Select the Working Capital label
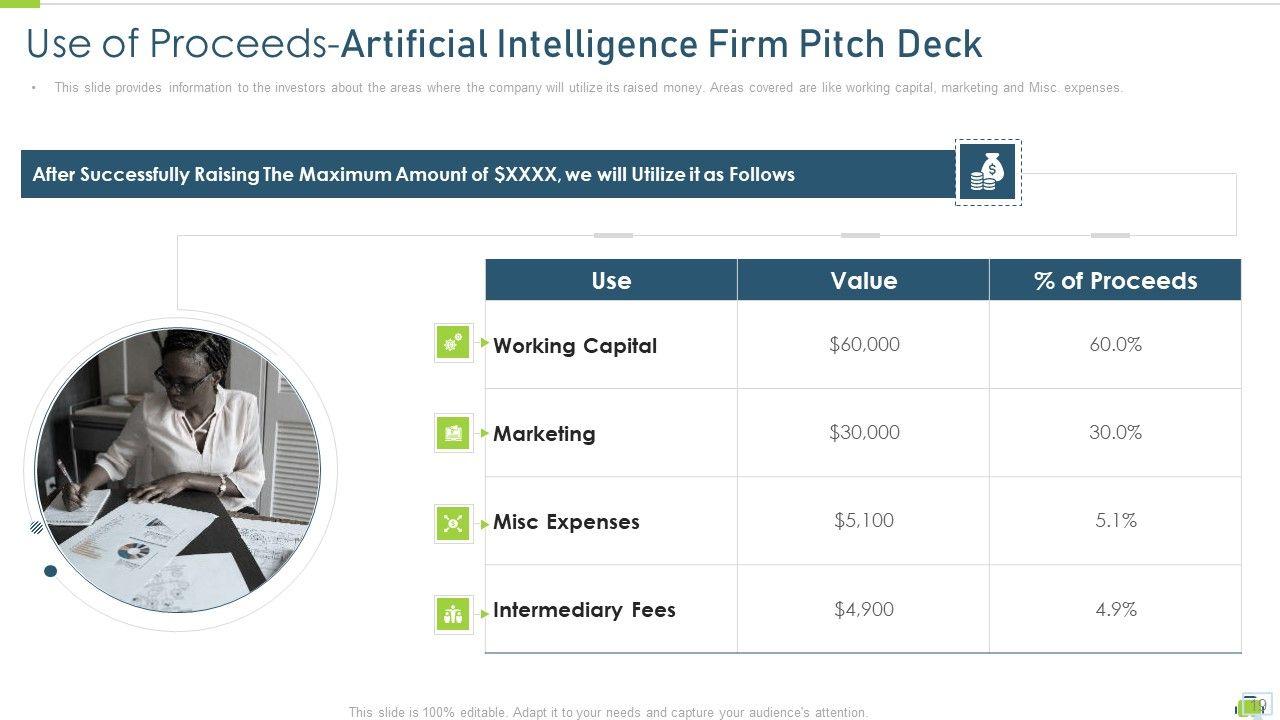1280x720 pixels. coord(575,346)
